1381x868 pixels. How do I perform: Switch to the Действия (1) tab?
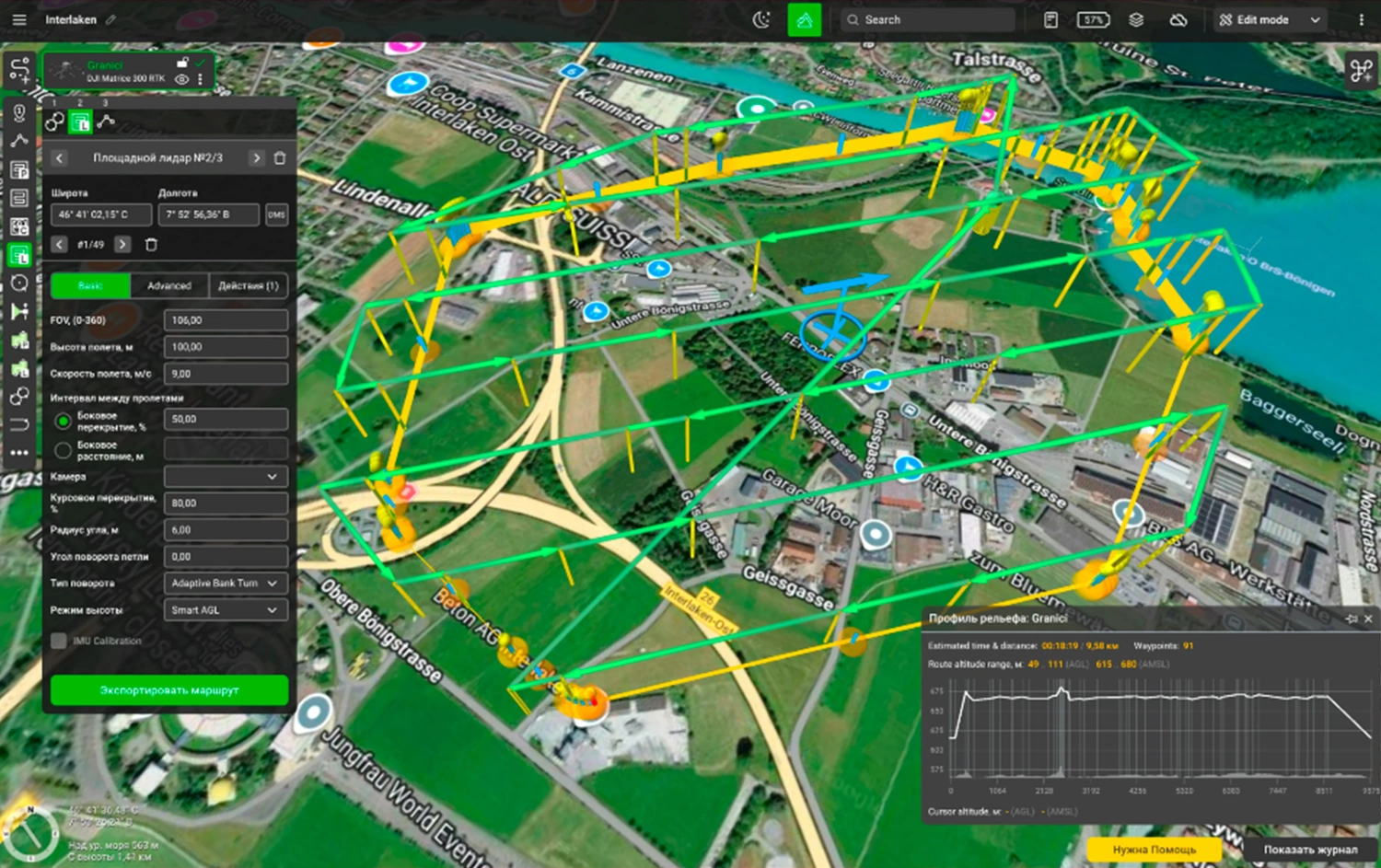coord(249,286)
